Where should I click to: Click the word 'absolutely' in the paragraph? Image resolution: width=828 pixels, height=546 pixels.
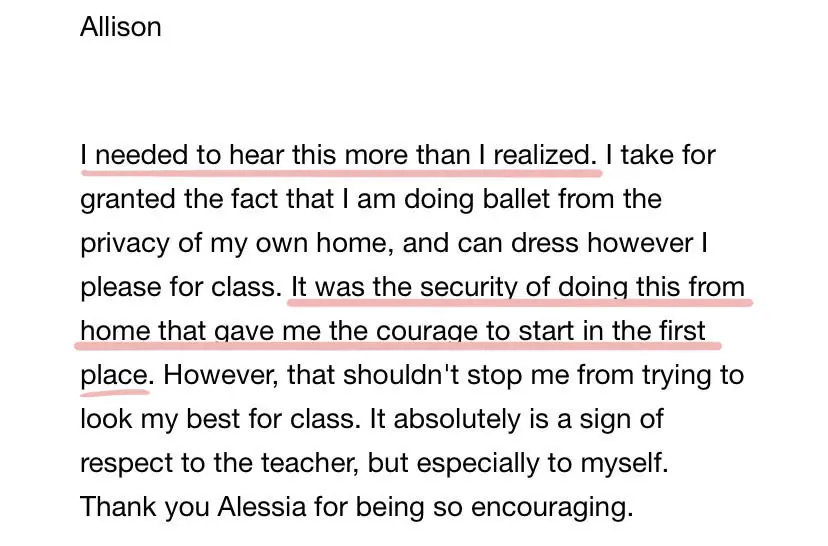(x=457, y=419)
